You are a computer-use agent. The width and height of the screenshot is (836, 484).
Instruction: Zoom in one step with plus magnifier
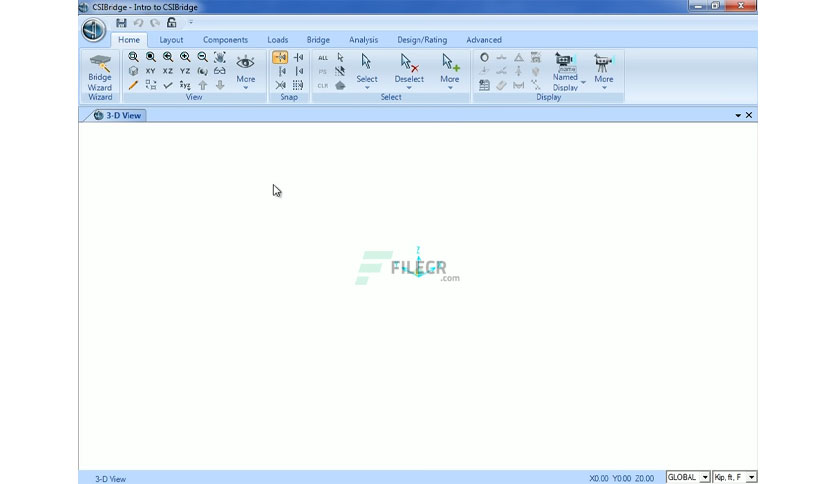[x=185, y=57]
